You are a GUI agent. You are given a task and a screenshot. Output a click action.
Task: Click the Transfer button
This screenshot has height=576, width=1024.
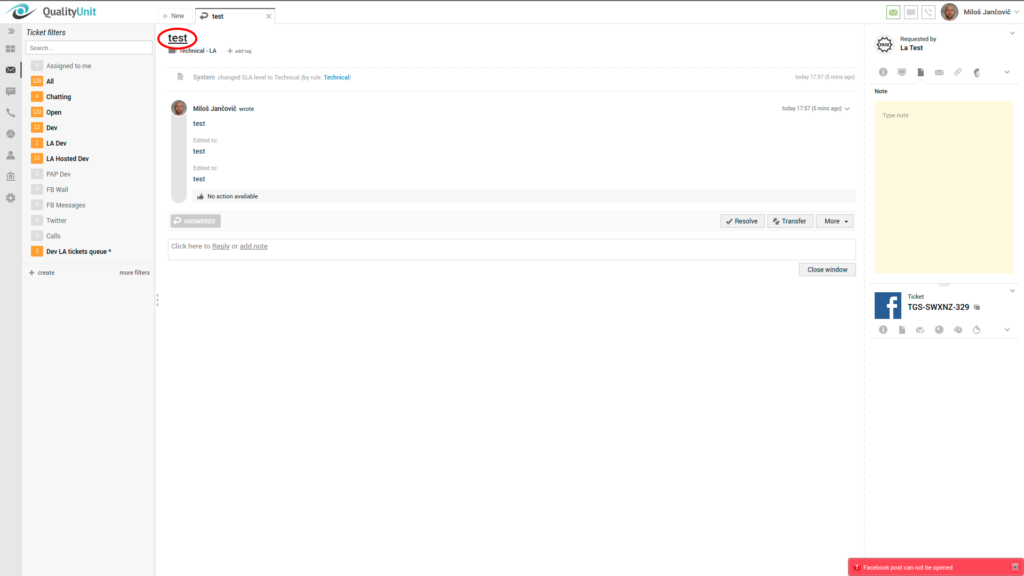(x=790, y=221)
